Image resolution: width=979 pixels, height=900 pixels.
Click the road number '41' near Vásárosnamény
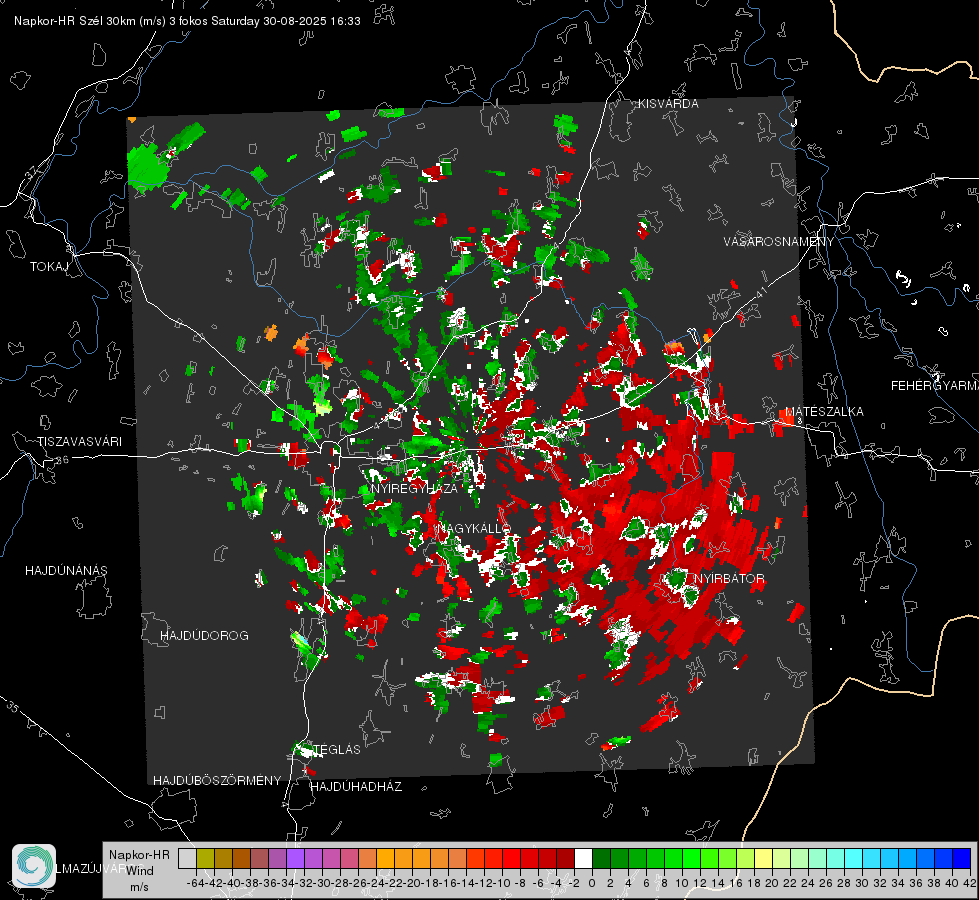pos(761,292)
